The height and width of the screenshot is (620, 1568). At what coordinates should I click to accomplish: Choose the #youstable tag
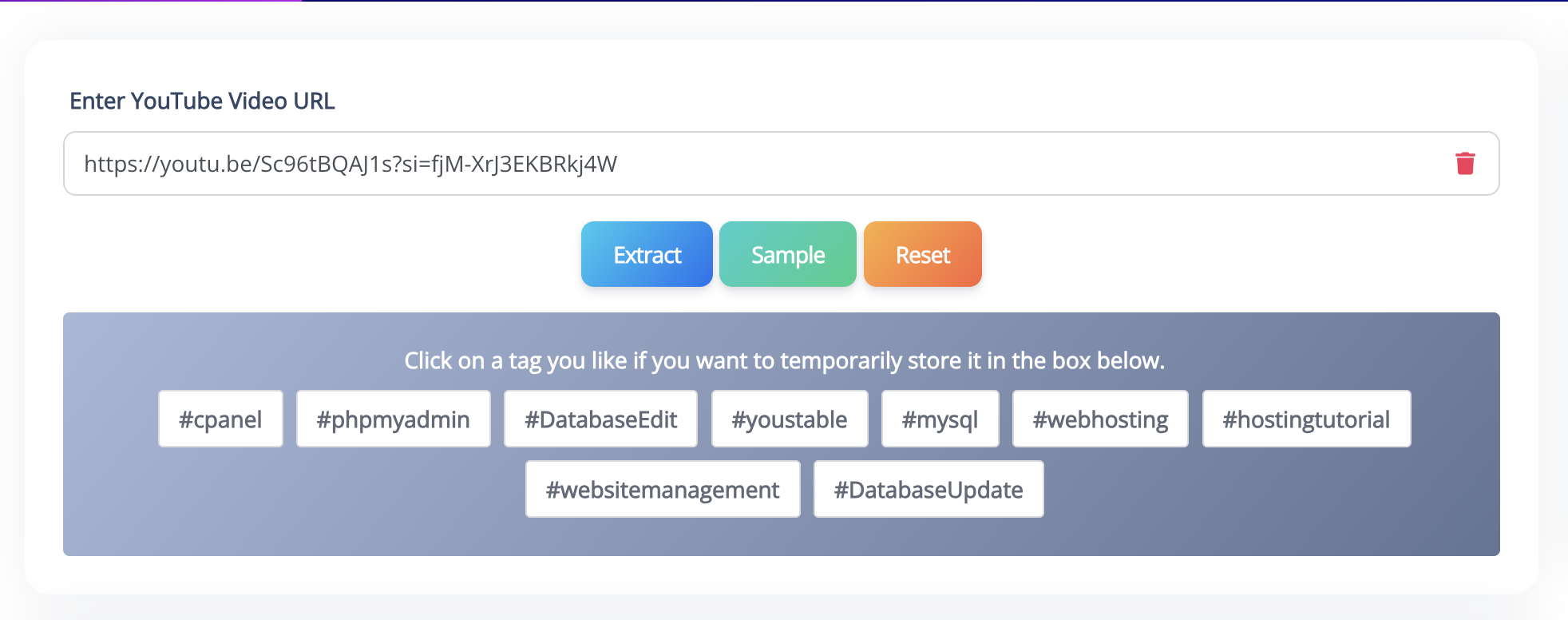click(x=789, y=419)
